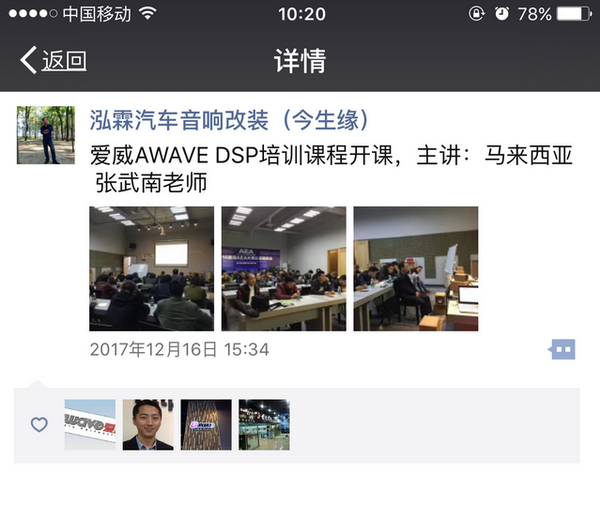Open liker avatar with Awave logo

(x=90, y=425)
